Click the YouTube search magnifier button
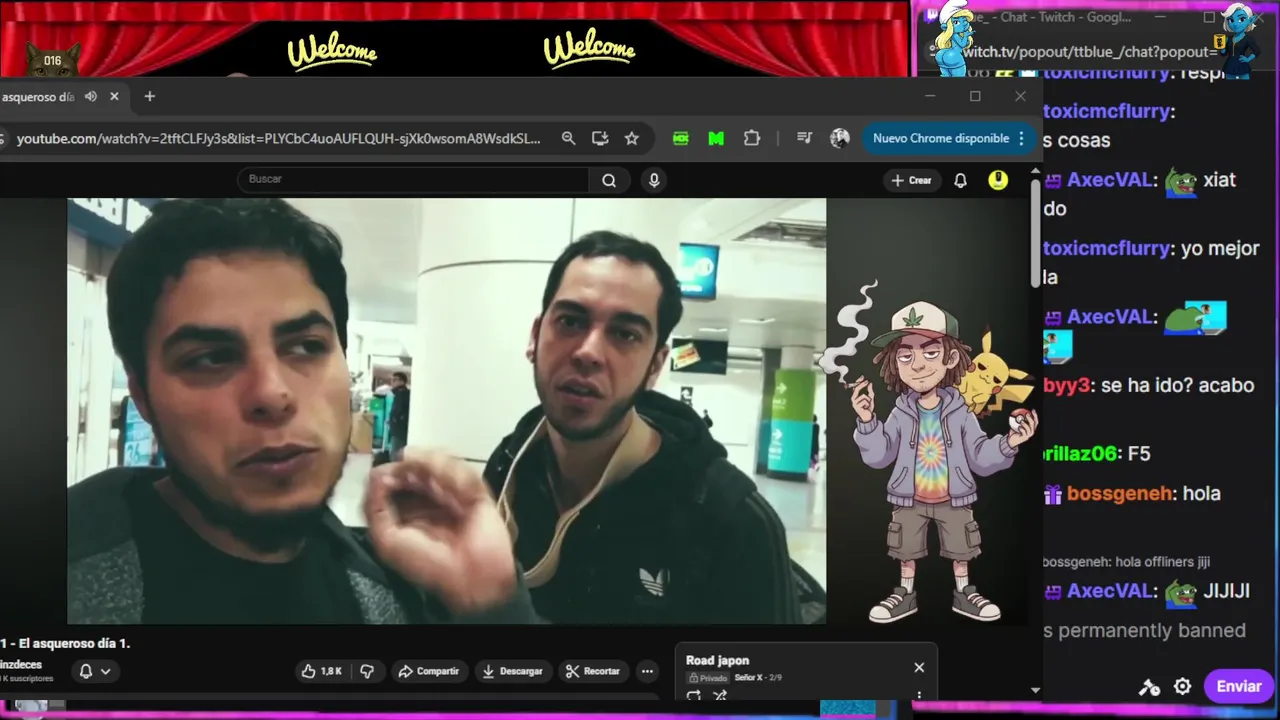Screen dimensions: 1280x720 (x=609, y=180)
